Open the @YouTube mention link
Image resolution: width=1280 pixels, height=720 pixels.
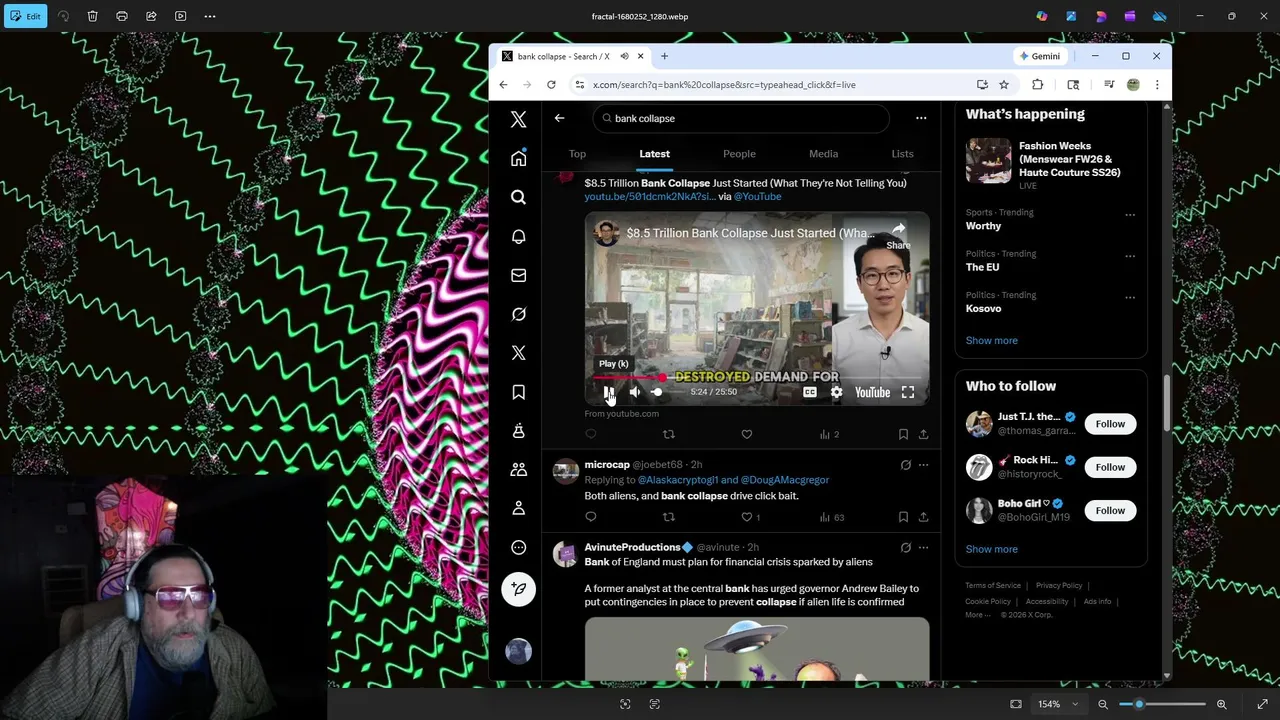coord(757,196)
